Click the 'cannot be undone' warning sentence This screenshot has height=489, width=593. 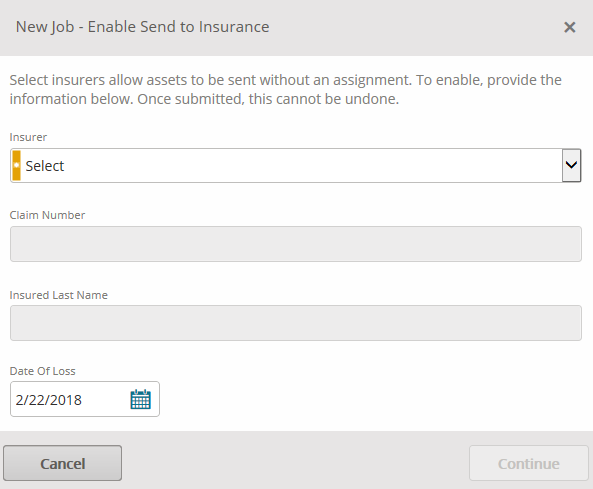point(268,99)
